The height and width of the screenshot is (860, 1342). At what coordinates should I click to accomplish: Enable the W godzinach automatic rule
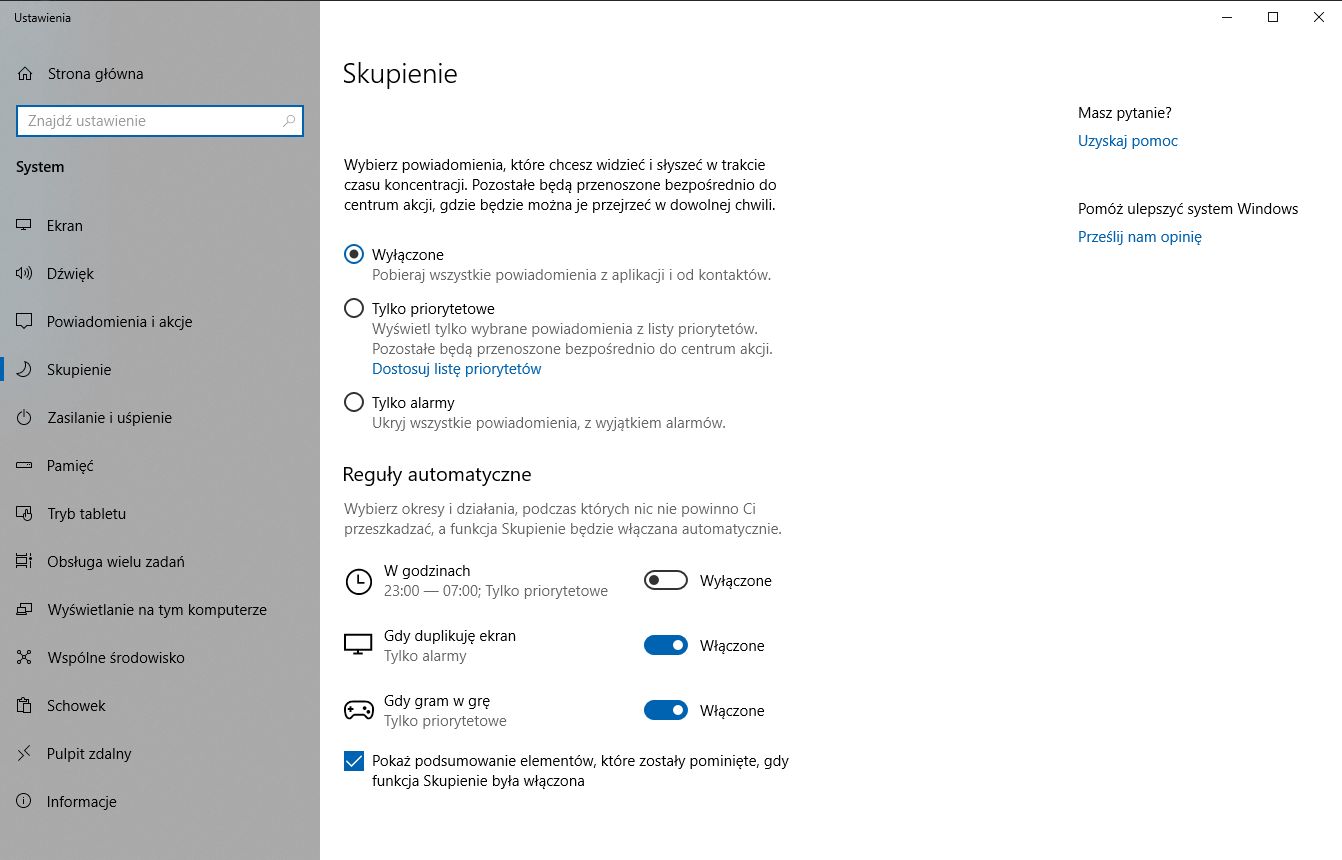click(666, 580)
